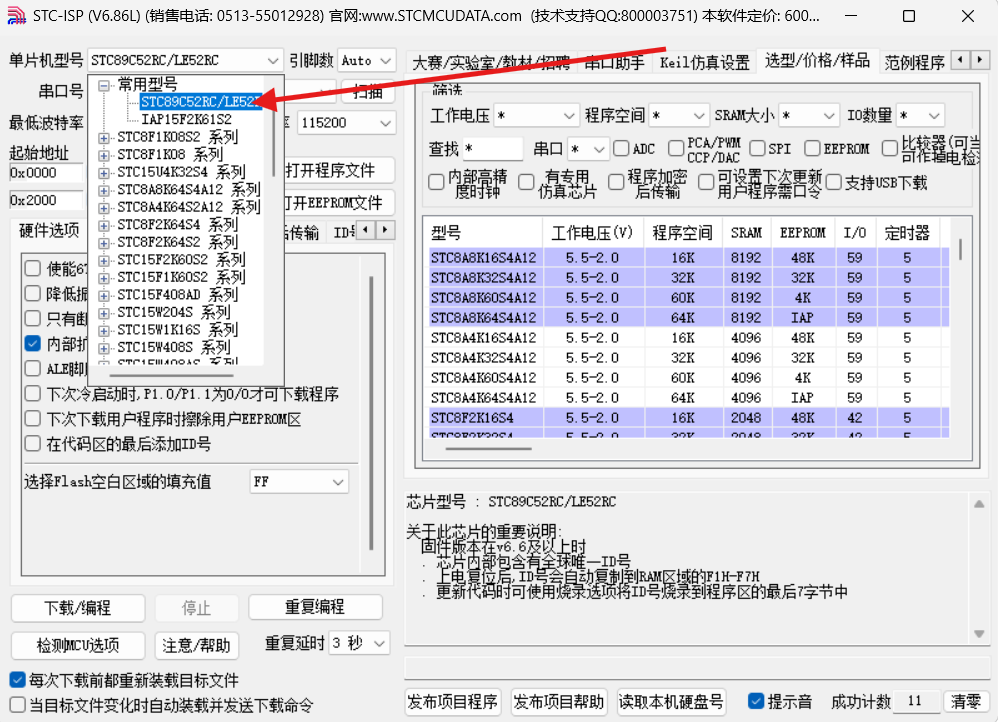This screenshot has width=998, height=722.
Task: Switch to the Keil仿真设置 tab
Action: [705, 62]
